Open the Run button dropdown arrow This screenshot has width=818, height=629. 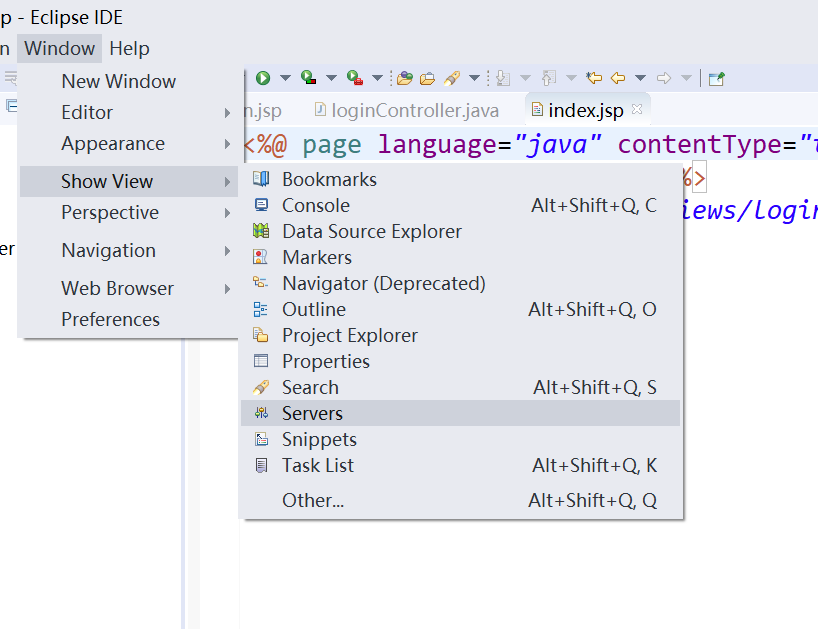285,78
